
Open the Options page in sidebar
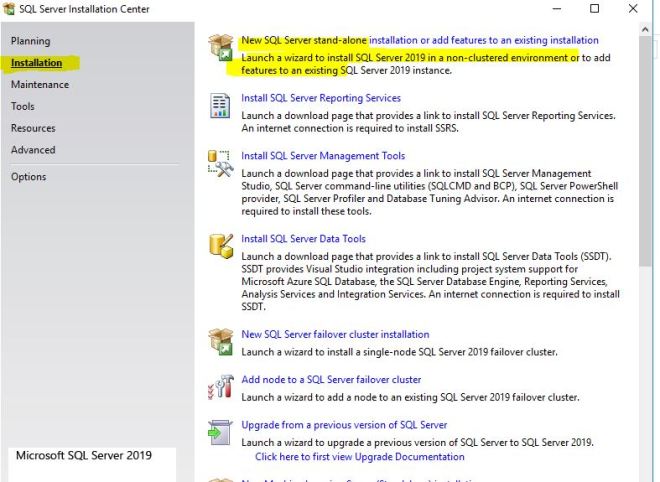click(x=28, y=177)
